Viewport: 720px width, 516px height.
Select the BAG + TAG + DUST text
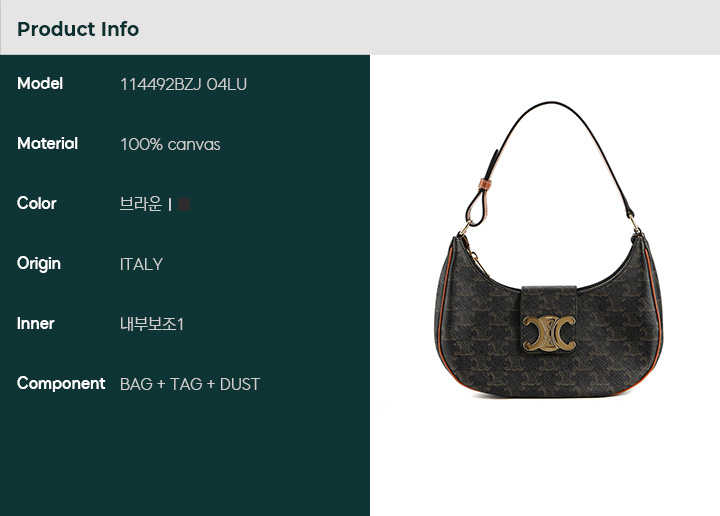click(190, 384)
